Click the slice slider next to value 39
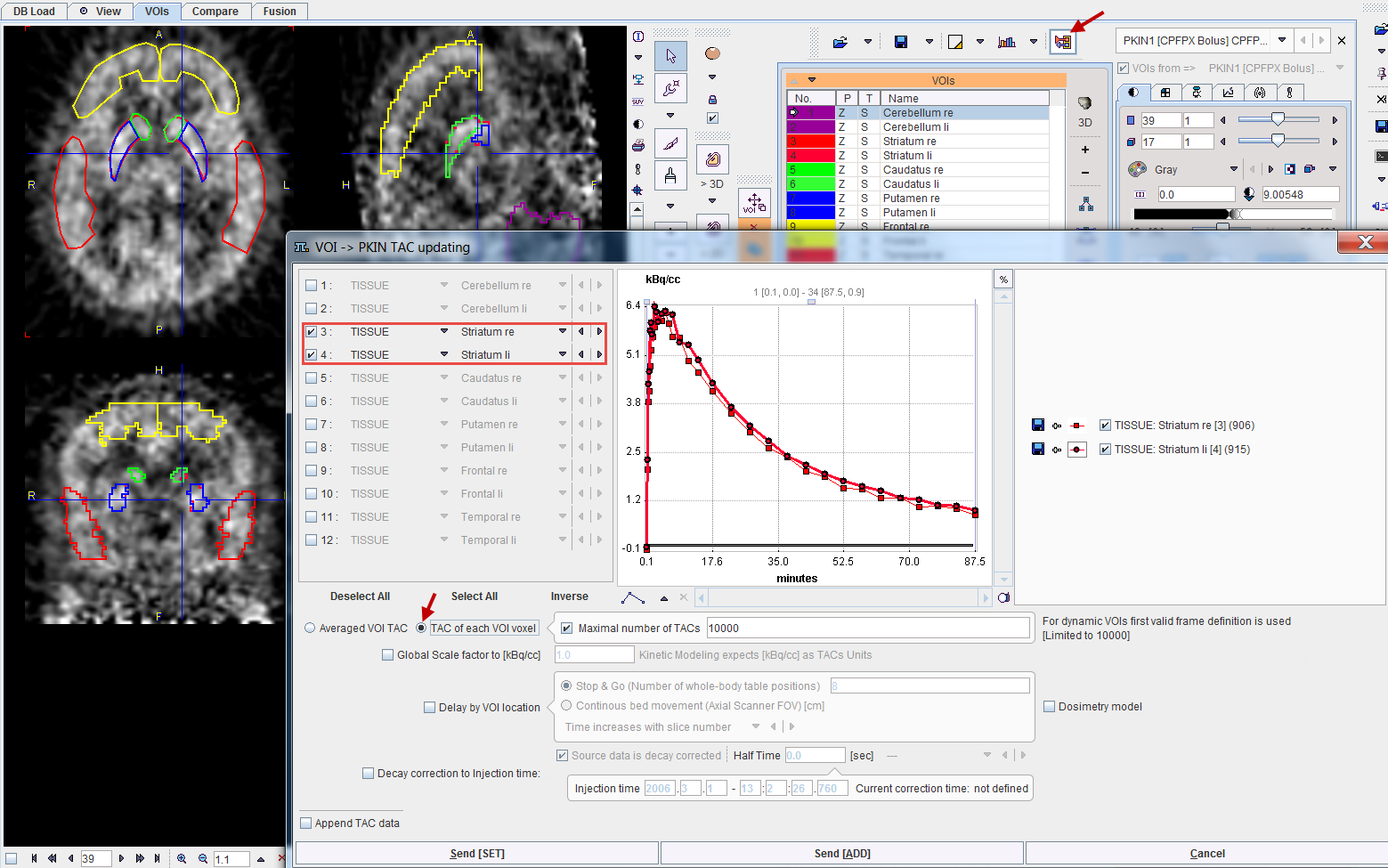This screenshot has width=1388, height=868. 1278,119
